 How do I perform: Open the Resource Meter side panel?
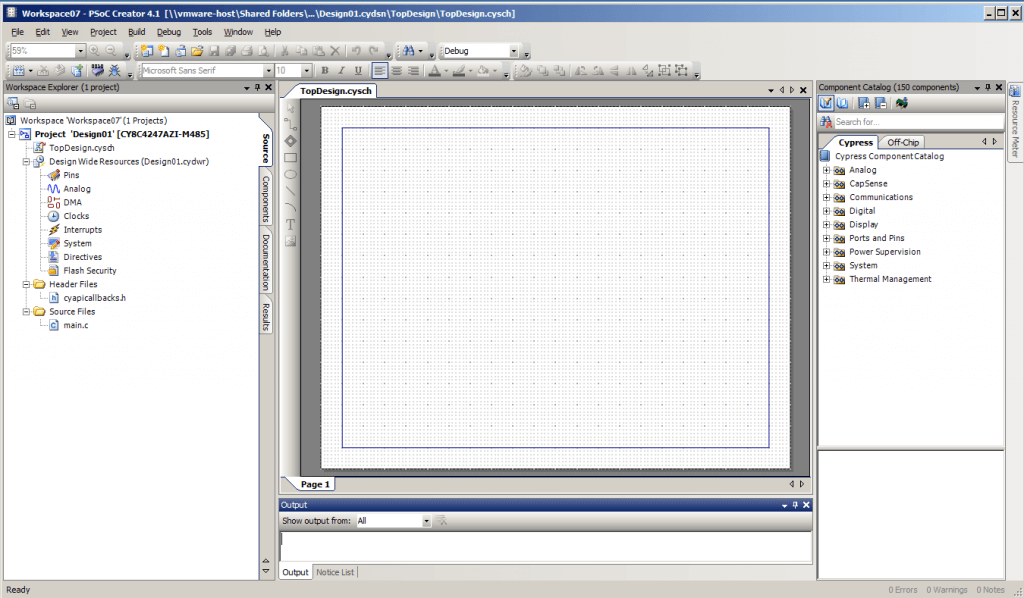point(1015,122)
